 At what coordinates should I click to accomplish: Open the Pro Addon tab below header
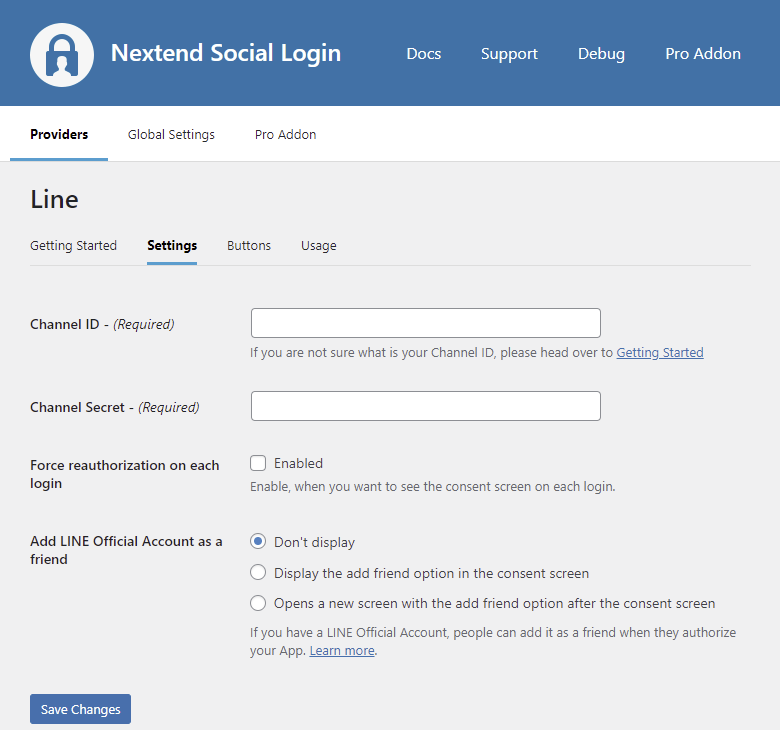(x=285, y=135)
